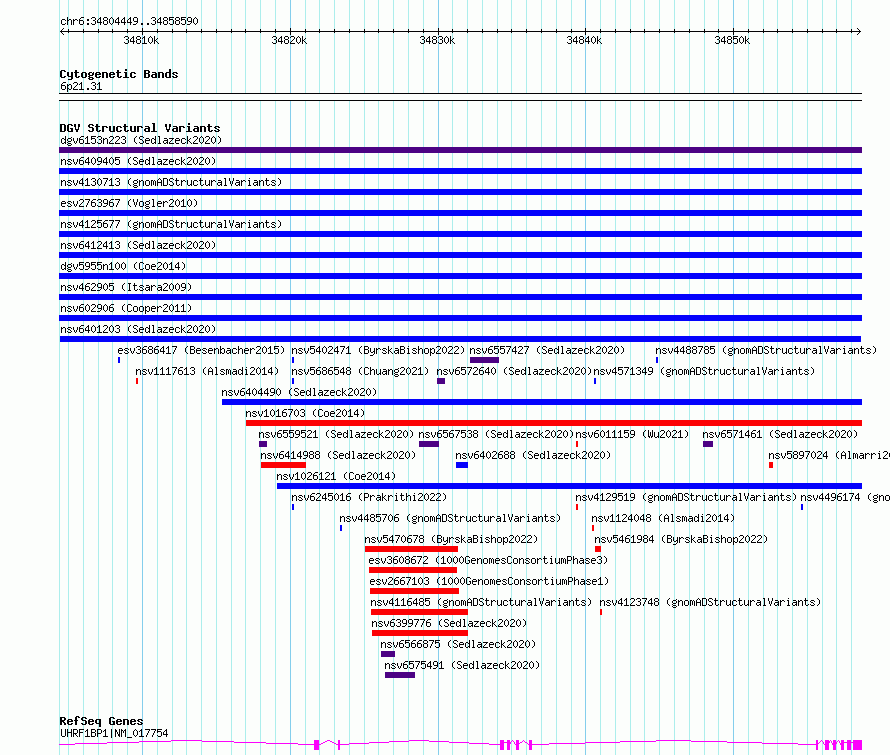Screen dimensions: 890x755
Task: Click nsv6557427 (Sedlazeck2020) label
Action: (547, 350)
